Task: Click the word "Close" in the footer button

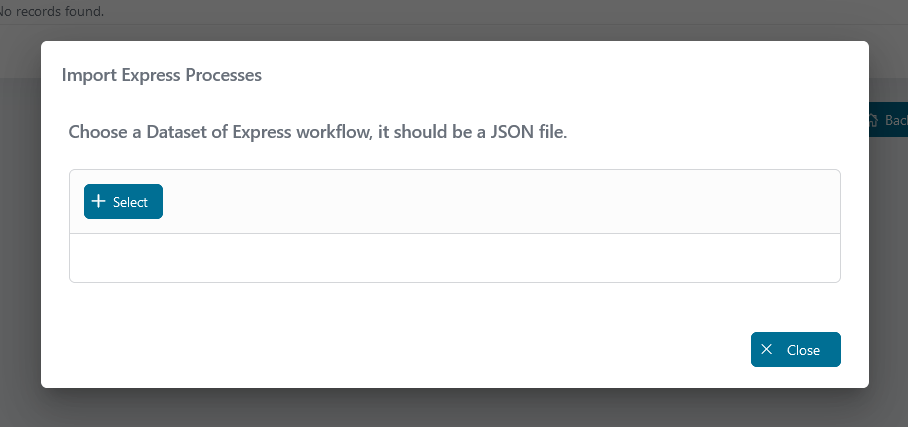Action: point(803,350)
